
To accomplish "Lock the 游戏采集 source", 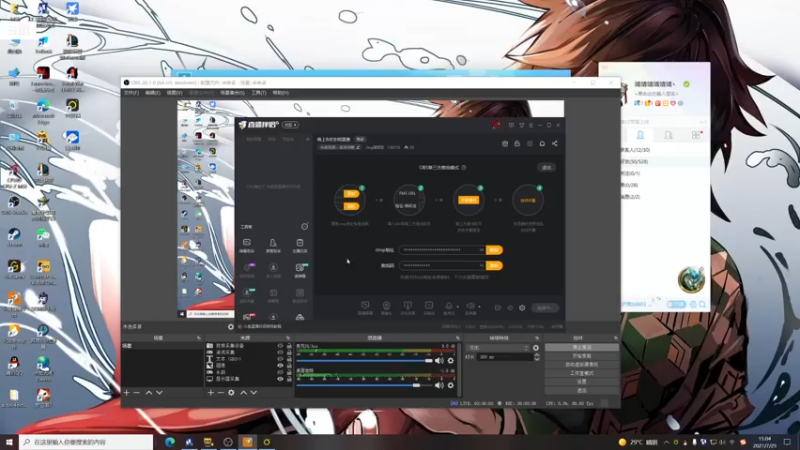I will point(289,353).
